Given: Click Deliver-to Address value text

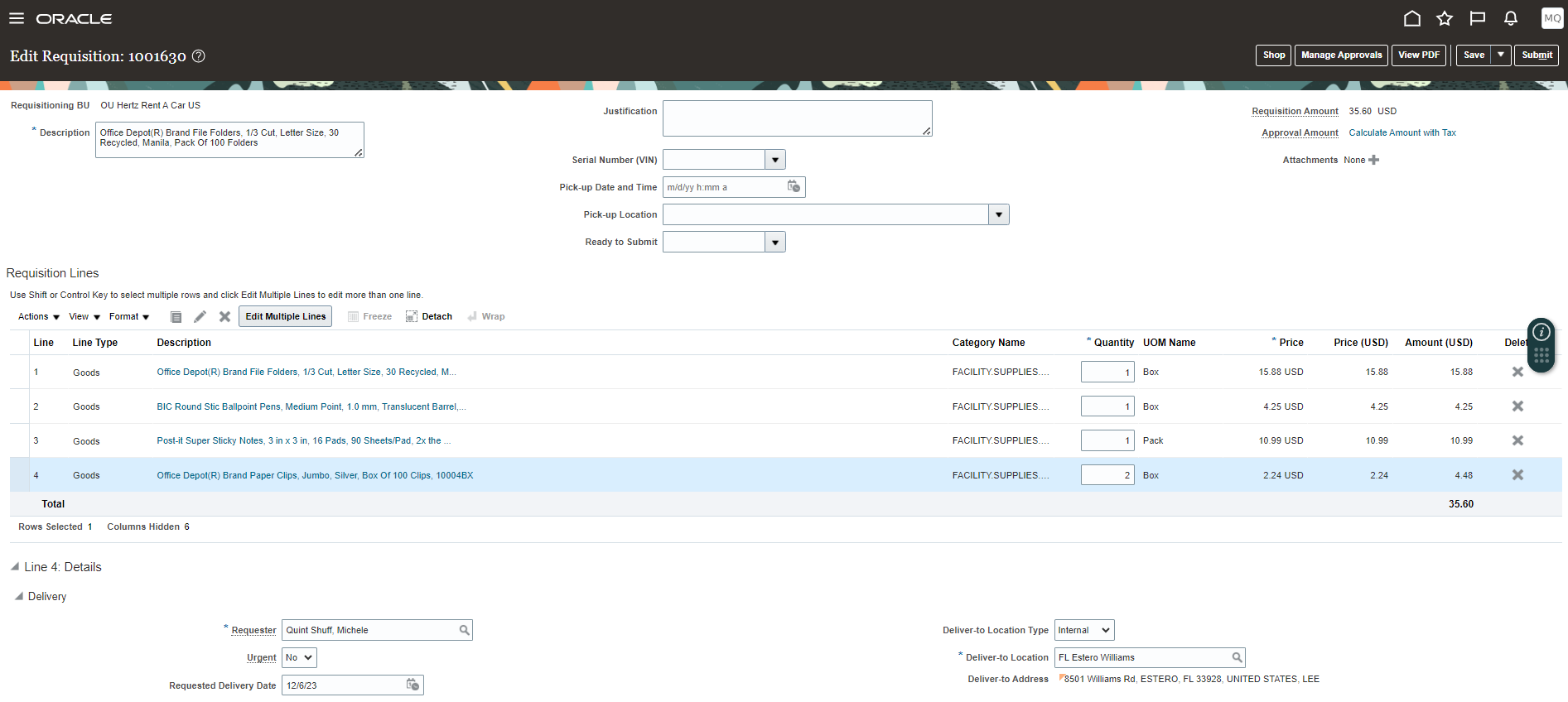Looking at the screenshot, I should (1191, 679).
